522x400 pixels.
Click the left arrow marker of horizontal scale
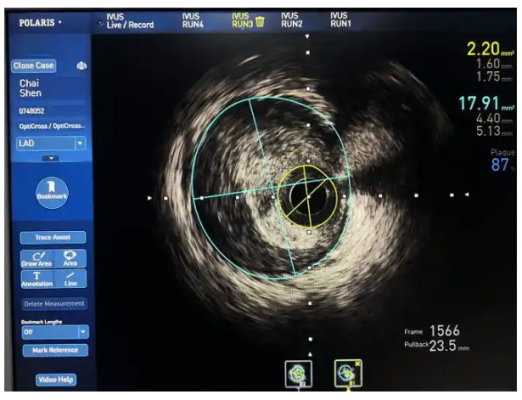pyautogui.click(x=150, y=198)
